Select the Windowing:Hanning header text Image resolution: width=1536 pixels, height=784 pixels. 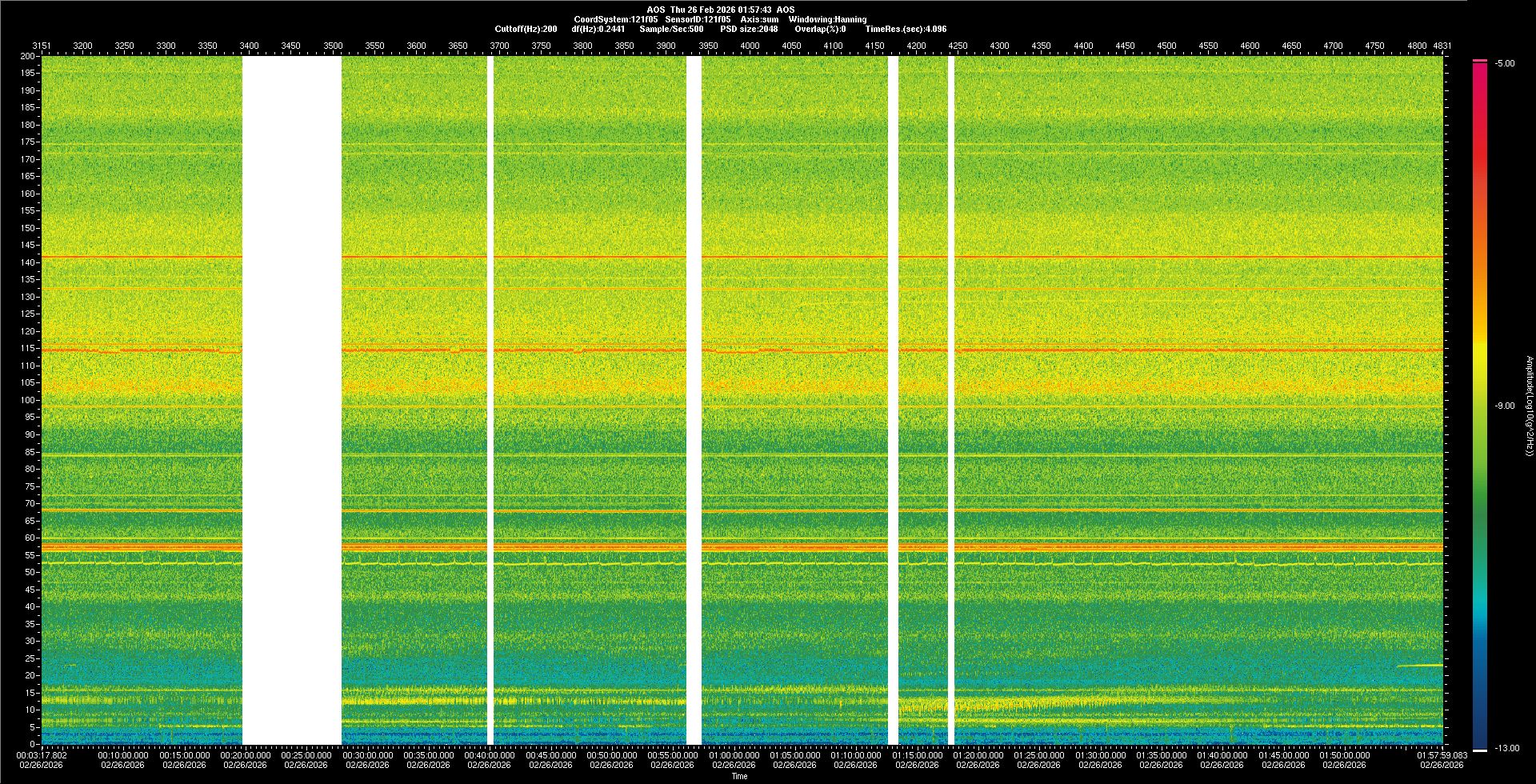coord(827,19)
